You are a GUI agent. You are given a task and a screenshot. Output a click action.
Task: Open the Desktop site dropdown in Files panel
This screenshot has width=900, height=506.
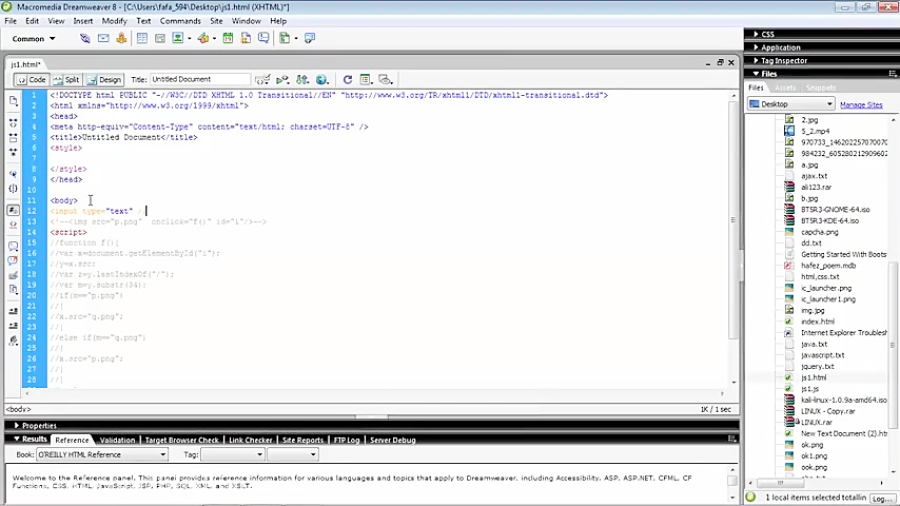(x=791, y=104)
